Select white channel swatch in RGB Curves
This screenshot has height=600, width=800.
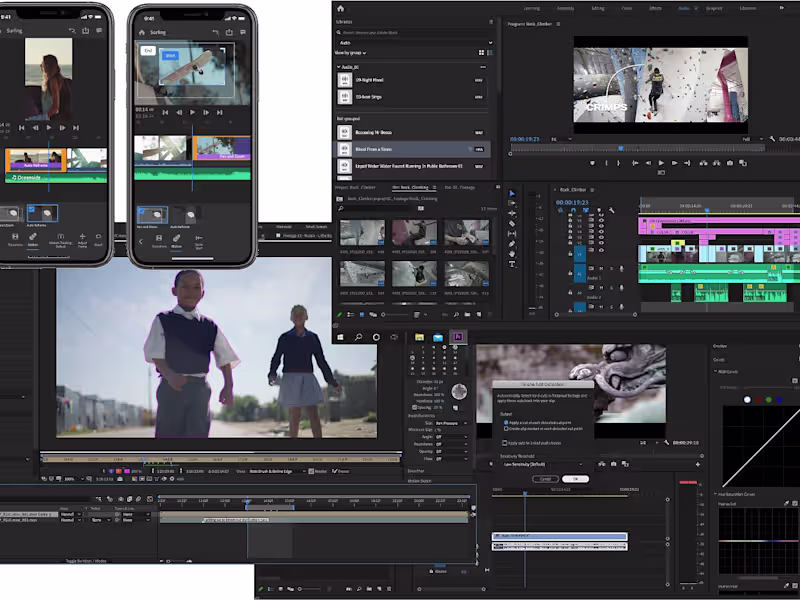click(x=746, y=400)
